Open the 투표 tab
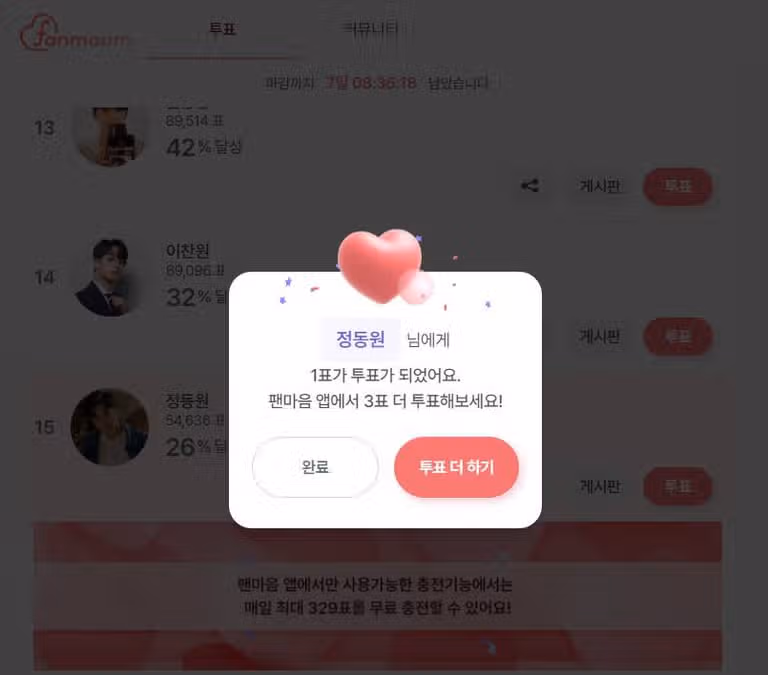Screen dimensions: 768x675 coord(223,29)
